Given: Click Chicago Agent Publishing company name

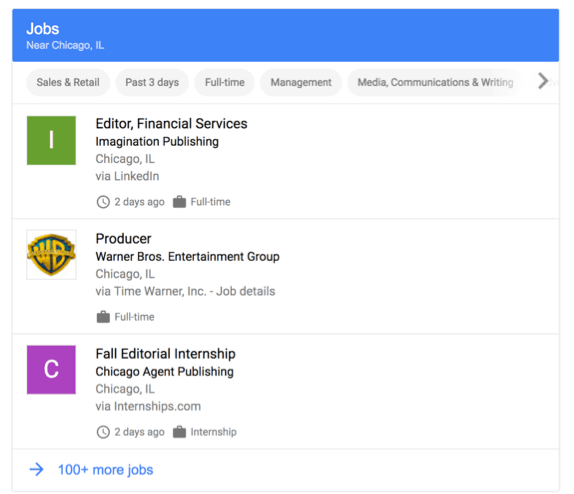Looking at the screenshot, I should [x=164, y=372].
